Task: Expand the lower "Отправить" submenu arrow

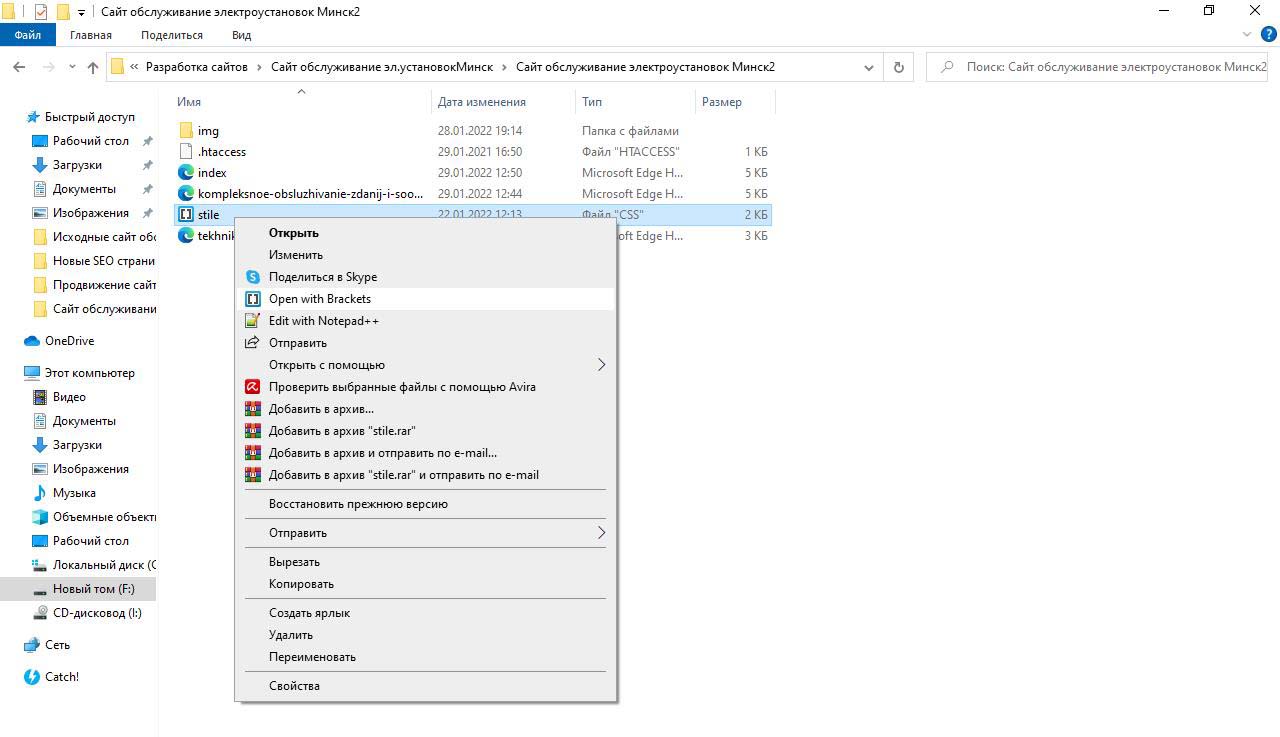Action: pyautogui.click(x=601, y=533)
